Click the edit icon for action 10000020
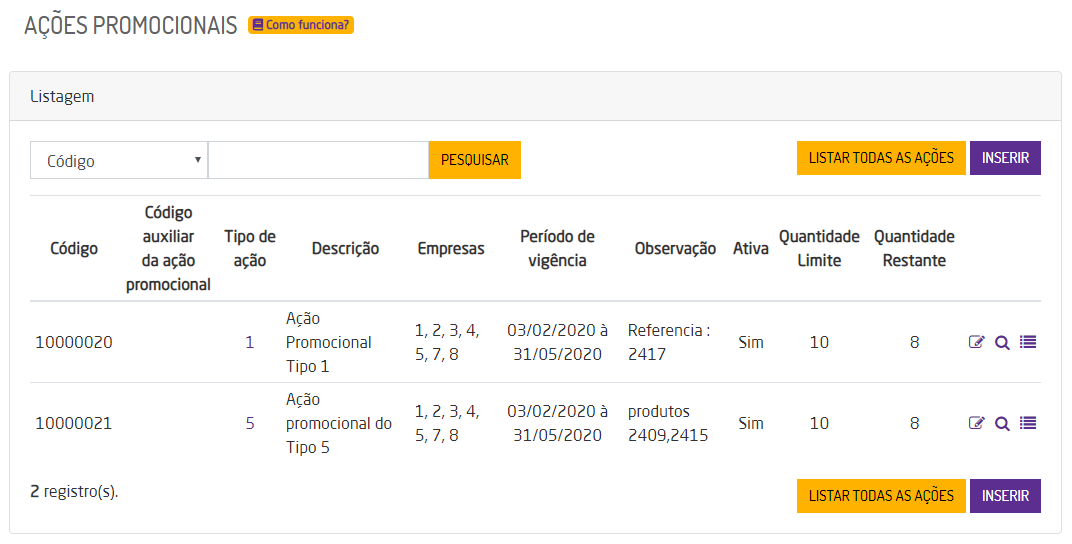Image resolution: width=1072 pixels, height=544 pixels. [x=977, y=342]
